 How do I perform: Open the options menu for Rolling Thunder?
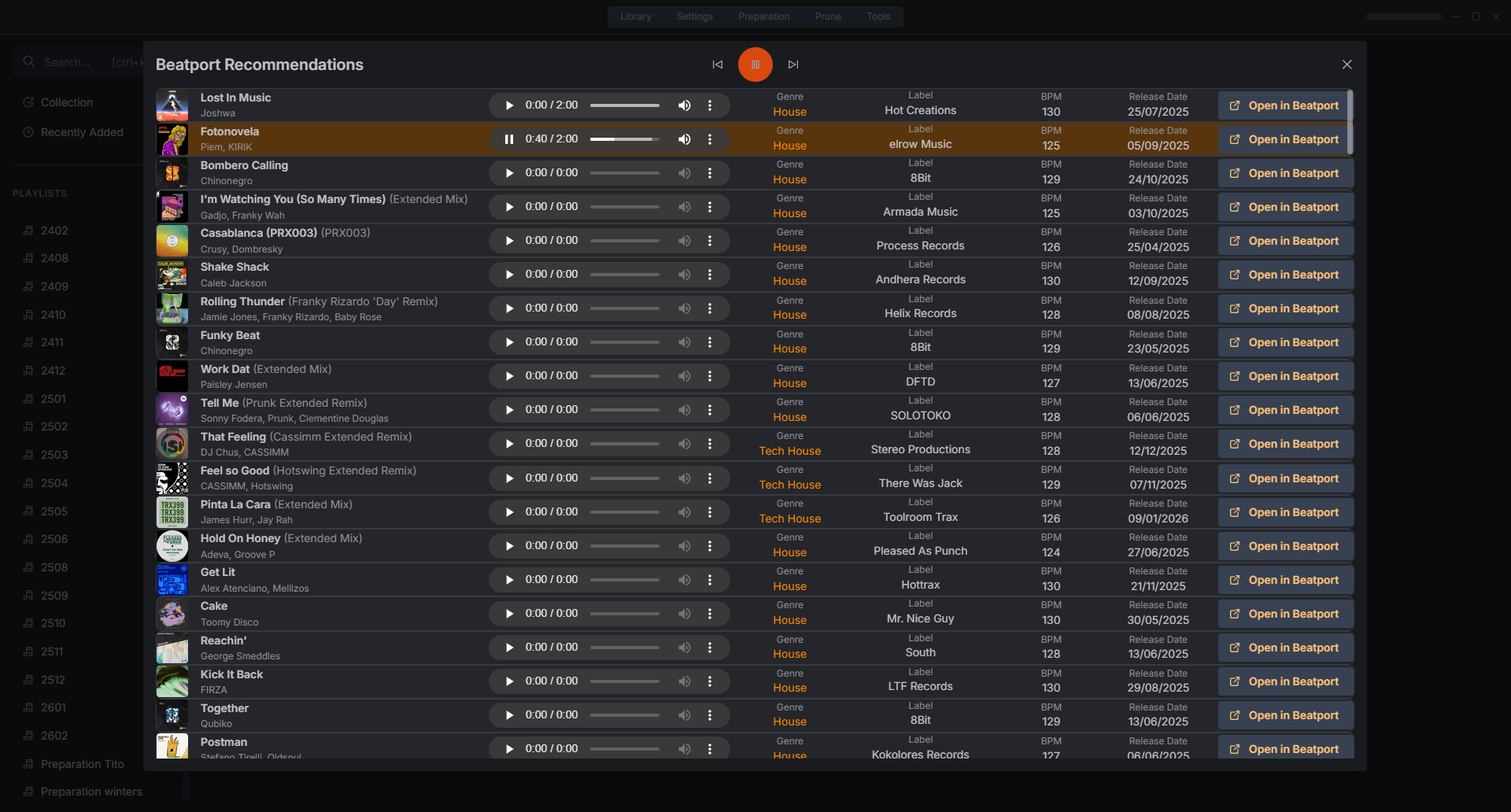click(711, 308)
